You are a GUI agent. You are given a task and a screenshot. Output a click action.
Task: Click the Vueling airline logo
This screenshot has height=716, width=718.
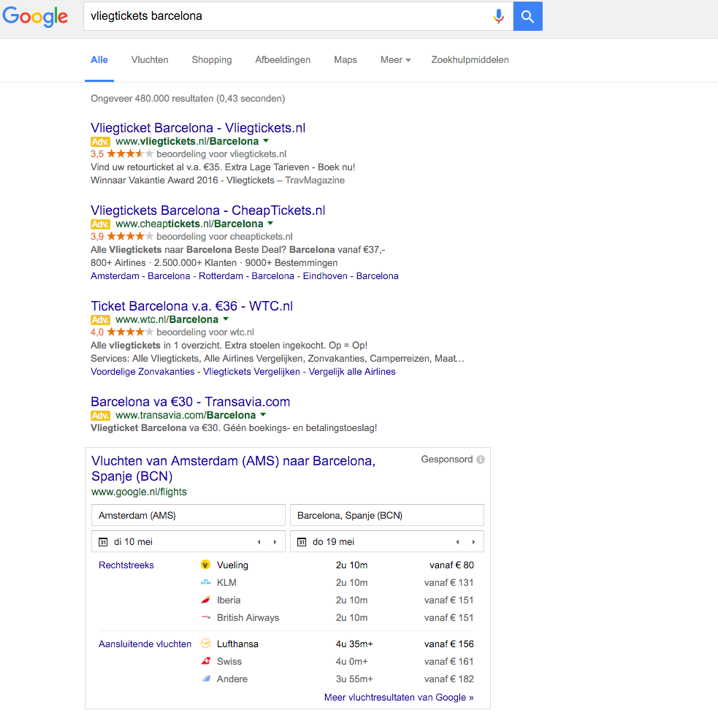point(206,565)
